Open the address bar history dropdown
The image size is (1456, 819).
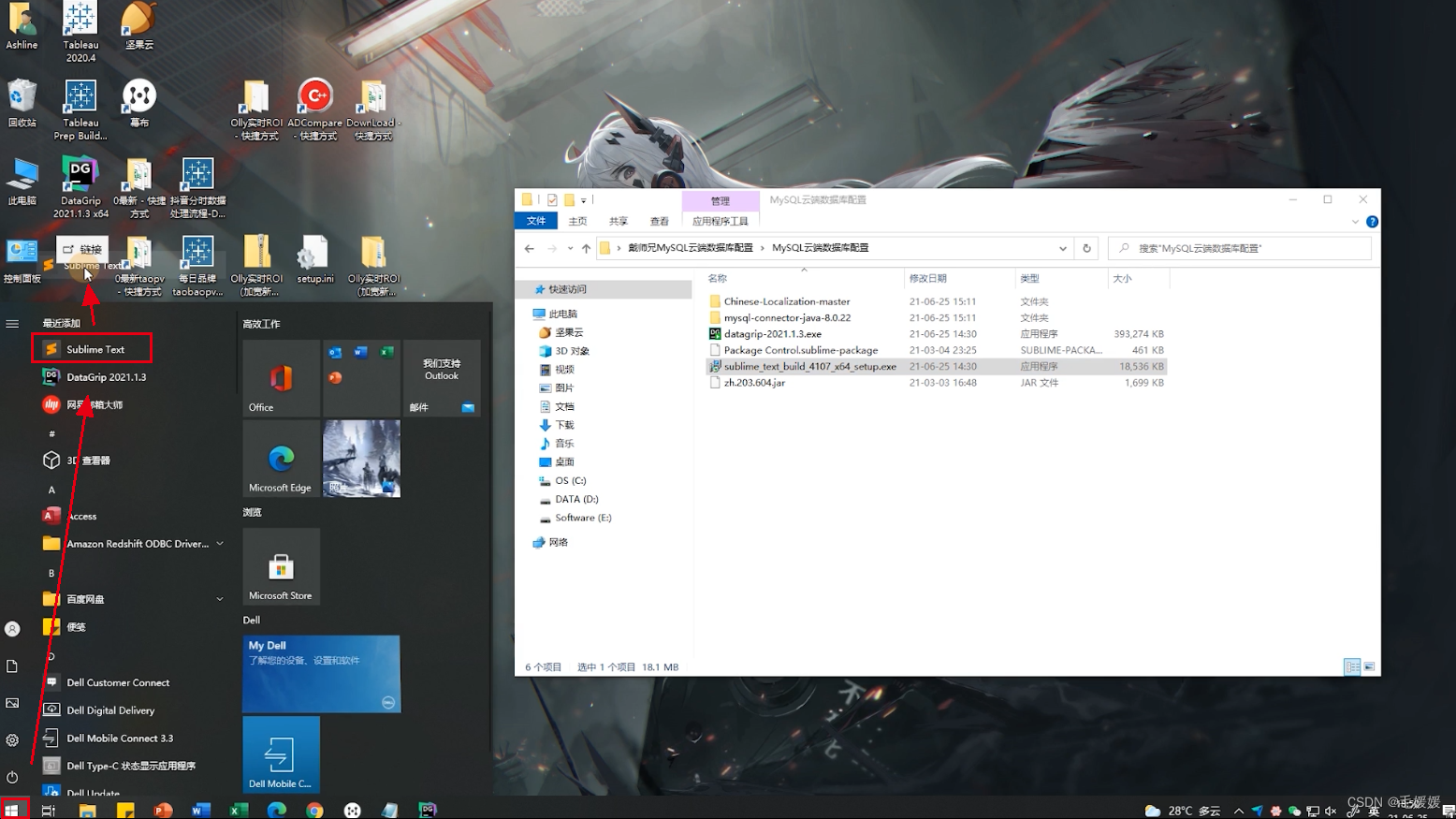(x=1063, y=248)
